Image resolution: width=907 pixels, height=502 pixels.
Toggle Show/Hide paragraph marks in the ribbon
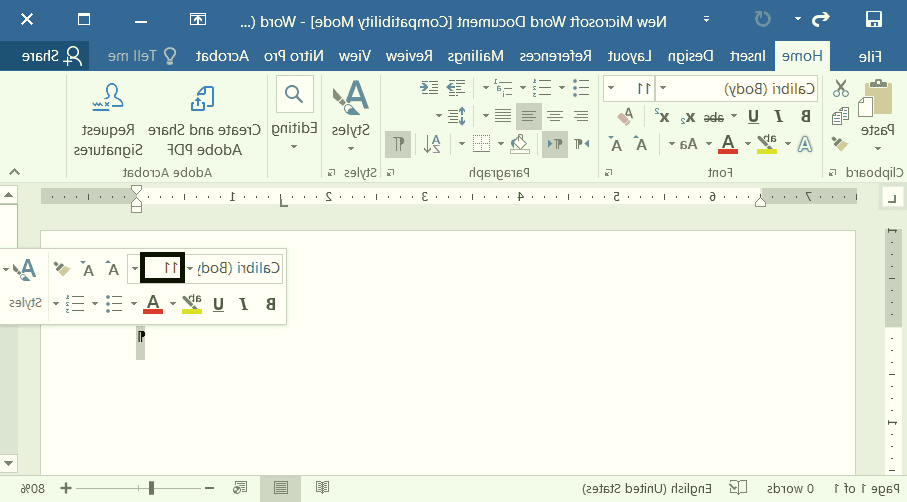click(x=398, y=144)
